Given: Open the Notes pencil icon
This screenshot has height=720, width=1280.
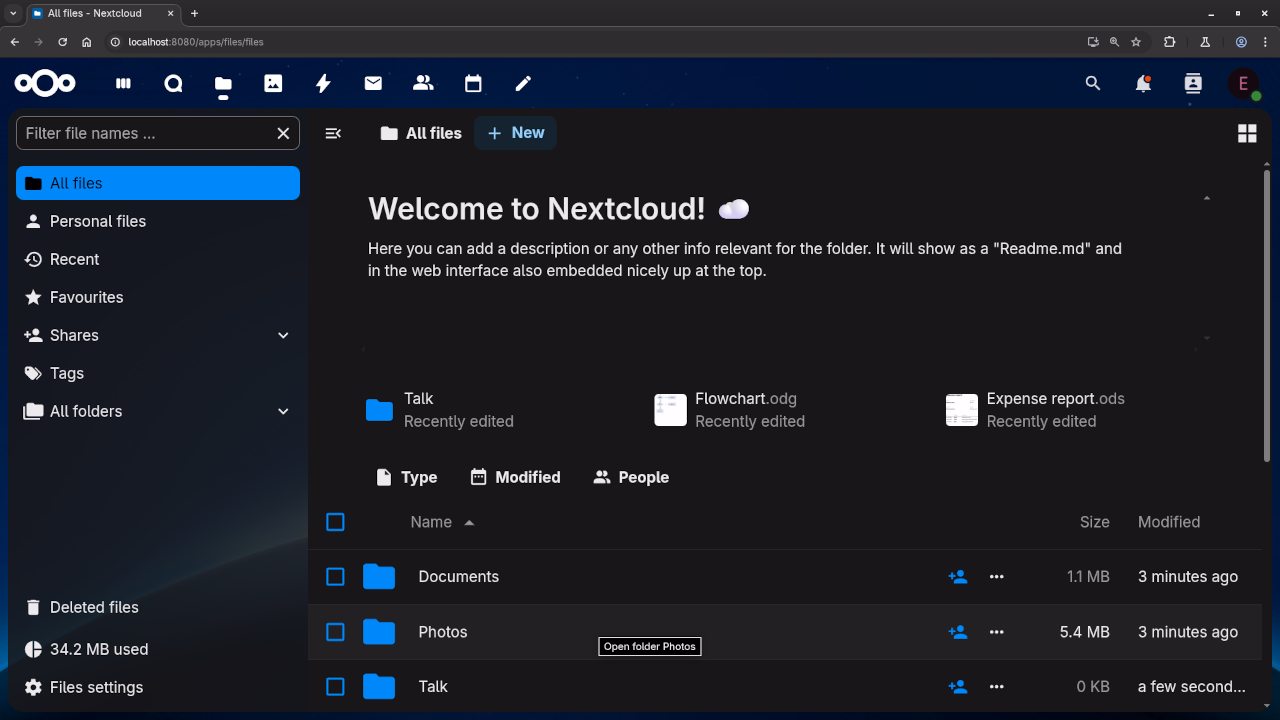Looking at the screenshot, I should click(523, 84).
